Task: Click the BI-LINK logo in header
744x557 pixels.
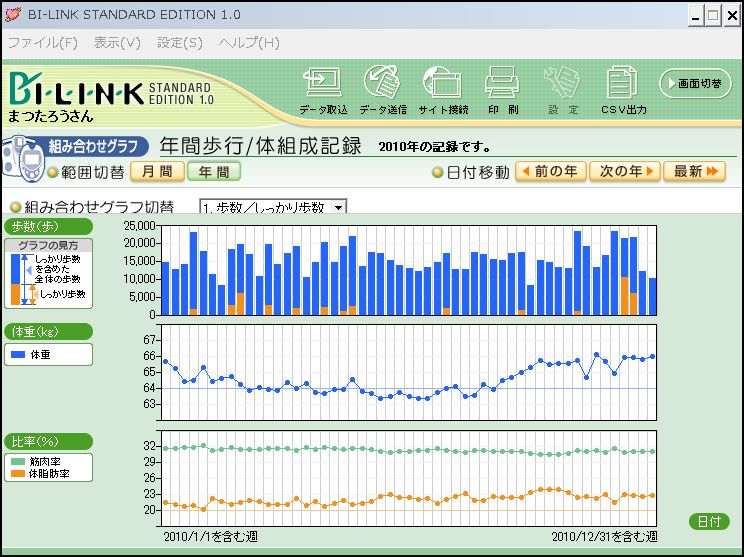Action: (x=112, y=89)
